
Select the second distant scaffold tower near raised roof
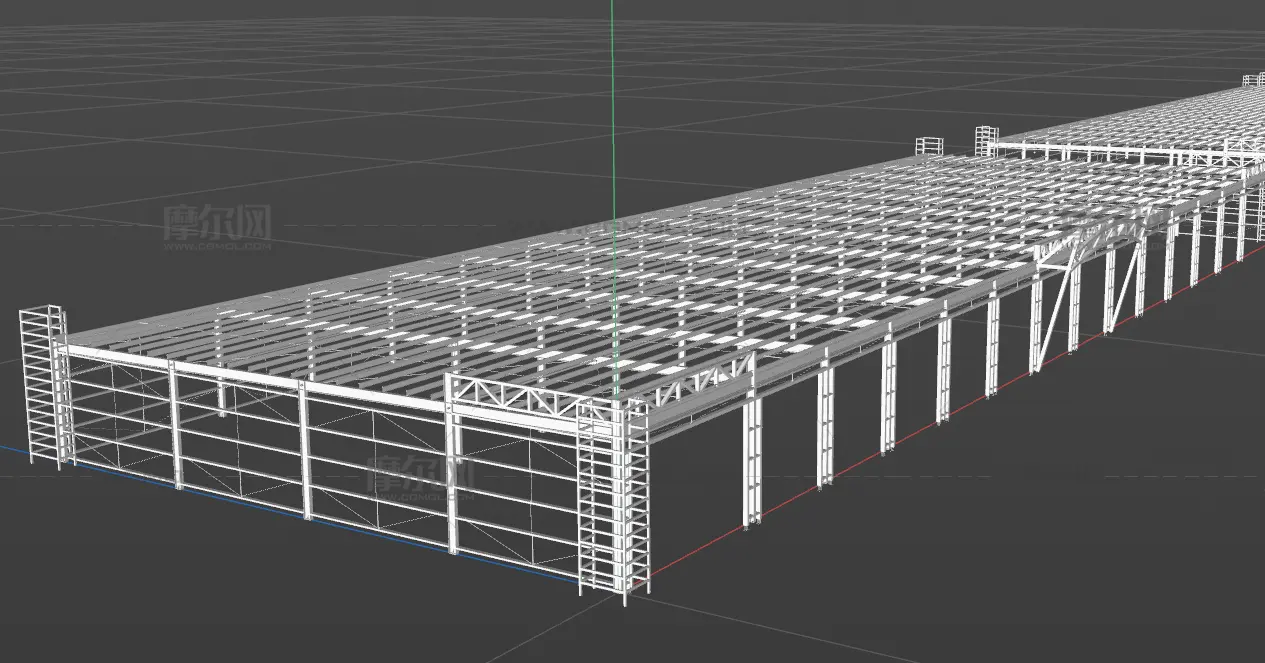tap(987, 140)
